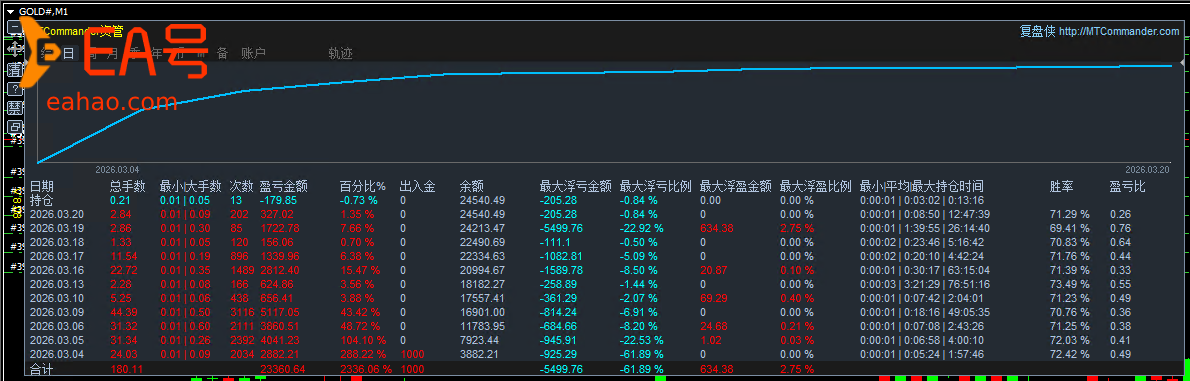
Task: Click the 百分比% column header
Action: [x=363, y=186]
